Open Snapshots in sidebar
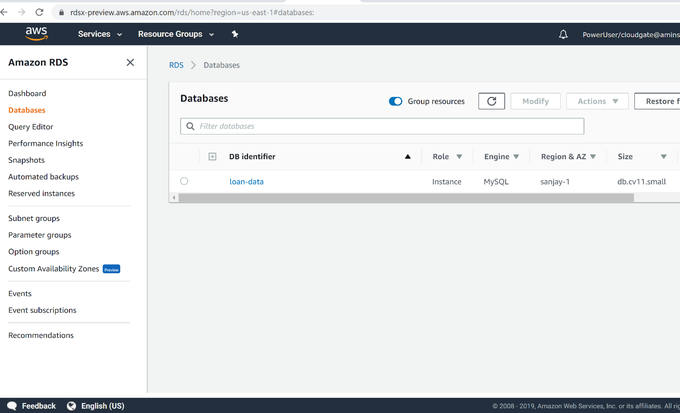Viewport: 680px width, 413px height. pyautogui.click(x=26, y=160)
